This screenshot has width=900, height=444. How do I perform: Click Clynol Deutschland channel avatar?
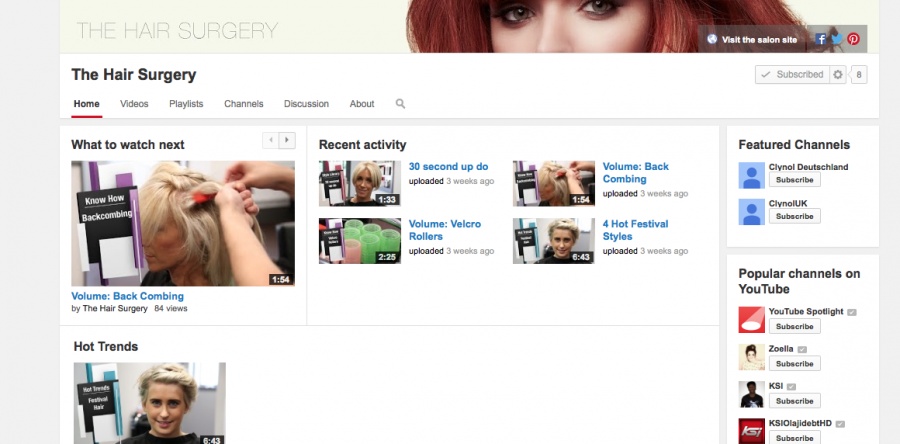click(751, 176)
